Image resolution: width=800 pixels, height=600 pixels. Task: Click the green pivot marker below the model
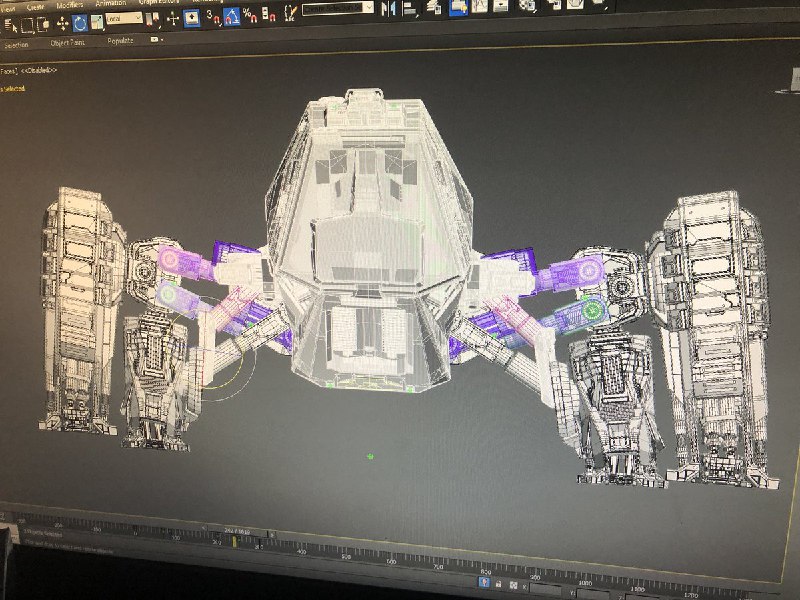[370, 456]
